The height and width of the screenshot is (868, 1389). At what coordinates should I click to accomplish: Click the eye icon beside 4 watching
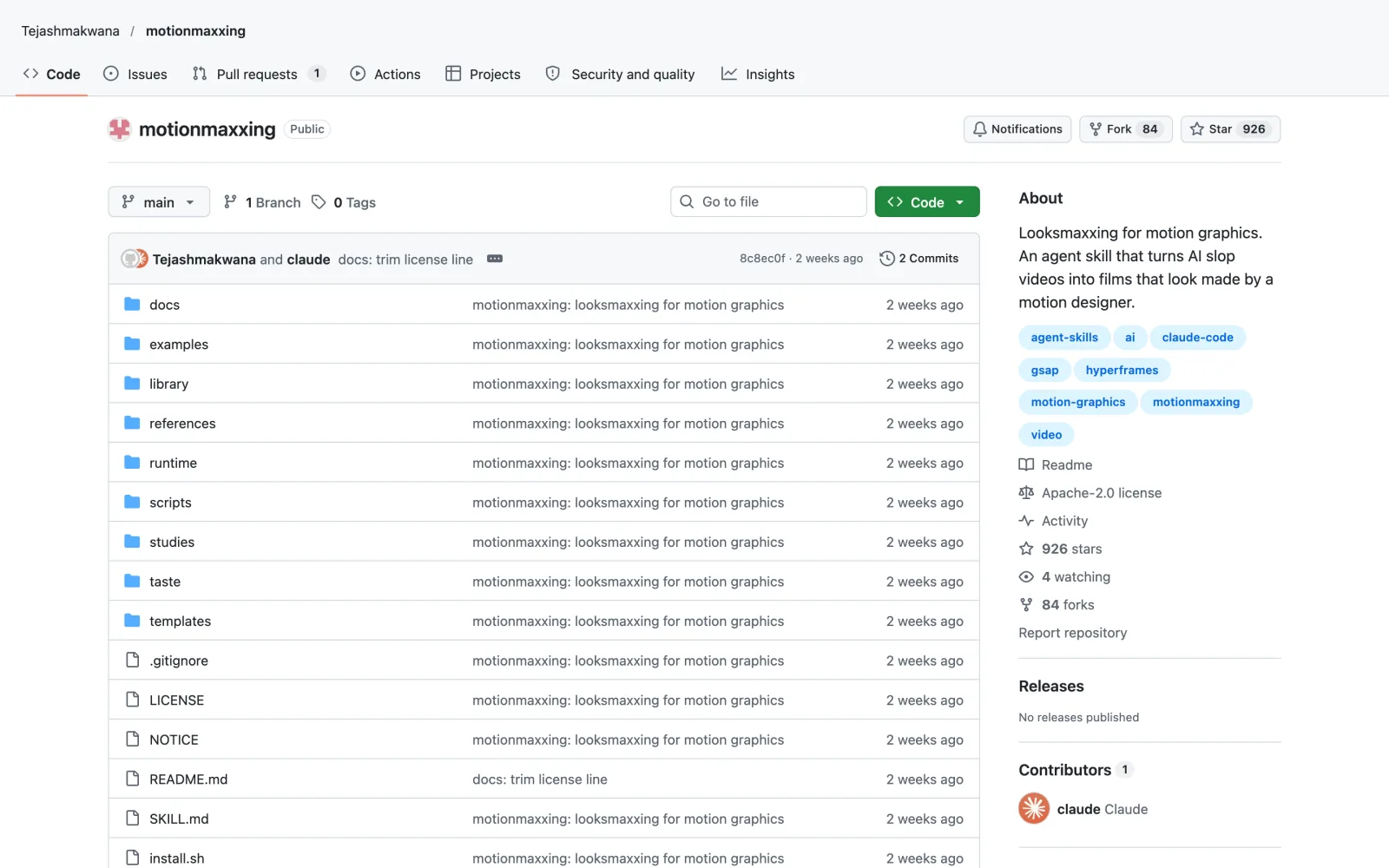[1026, 576]
